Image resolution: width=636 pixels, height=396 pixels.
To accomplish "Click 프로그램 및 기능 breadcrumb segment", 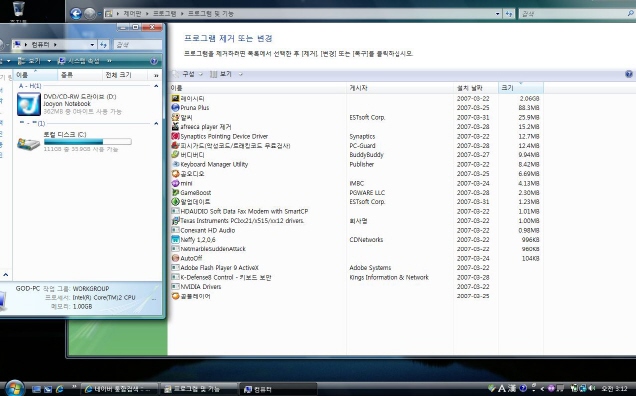I will point(211,13).
